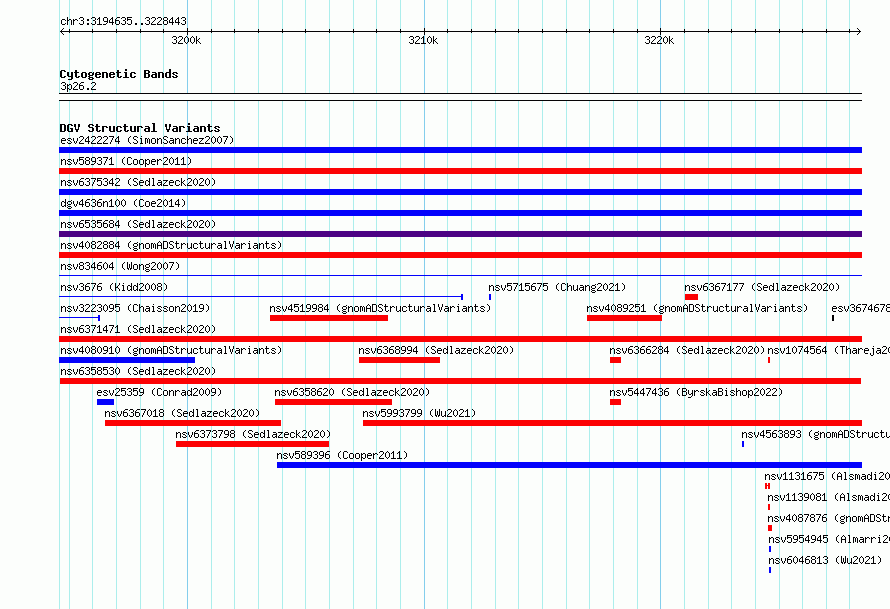Click the nsv834604 (Wong2007) label

120,266
